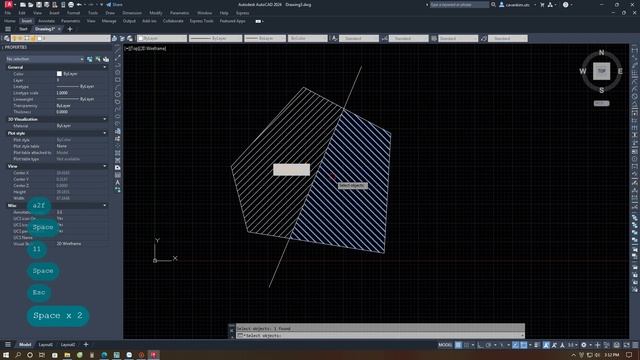Open the Layer Properties manager icon
This screenshot has width=640, height=360.
pyautogui.click(x=7, y=38)
